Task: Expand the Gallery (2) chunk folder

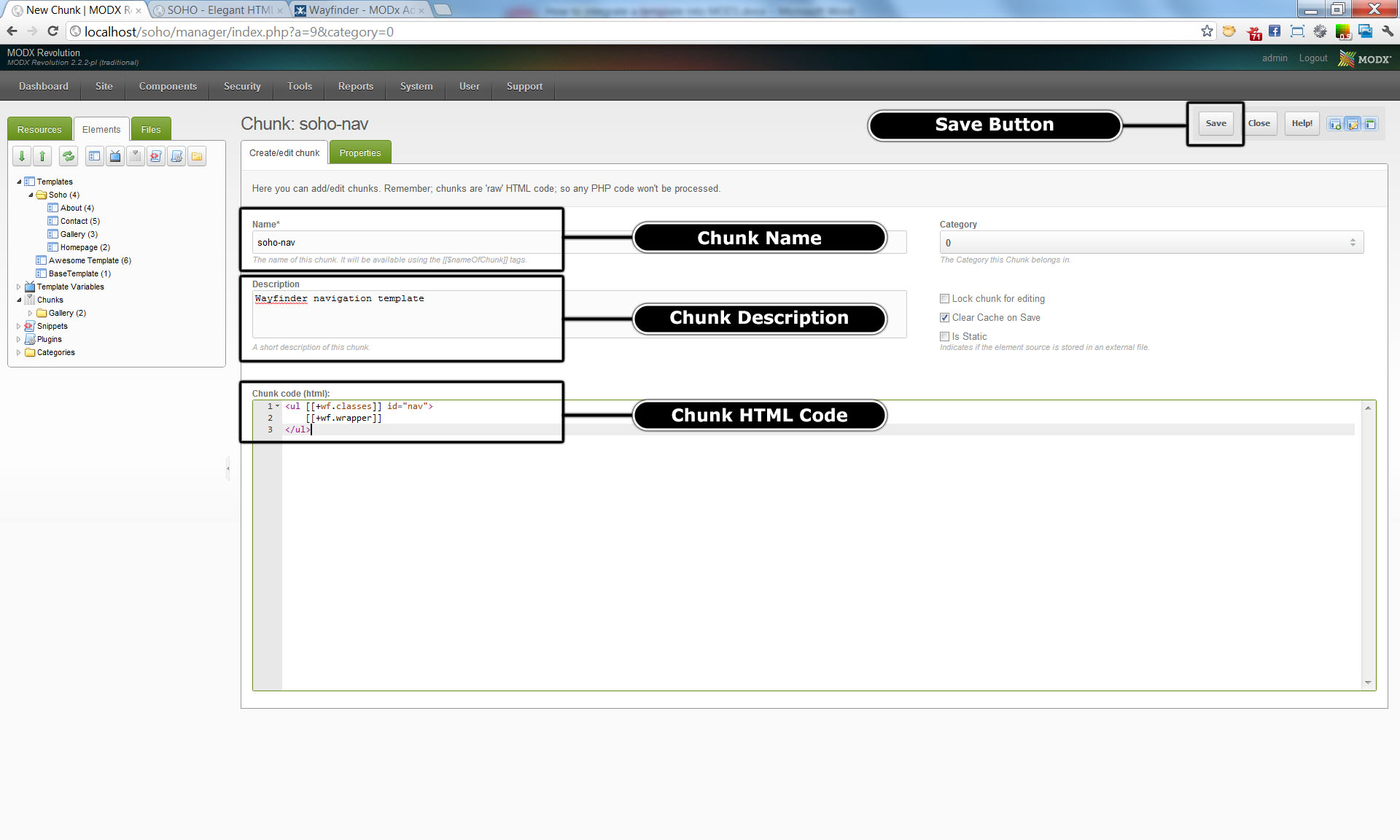Action: (x=31, y=313)
